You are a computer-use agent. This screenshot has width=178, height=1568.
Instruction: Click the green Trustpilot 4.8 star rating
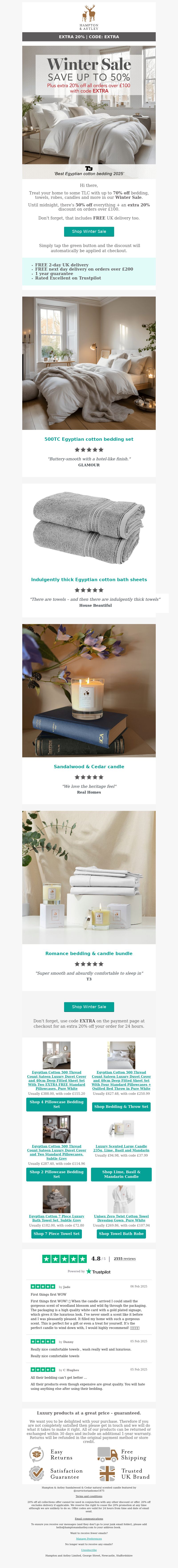click(65, 1258)
